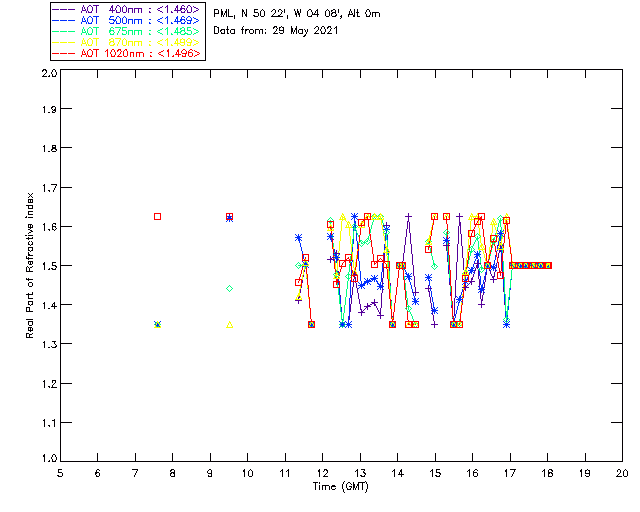This screenshot has height=512, width=640.
Task: Click the x-axis tick label 20
Action: 622,474
